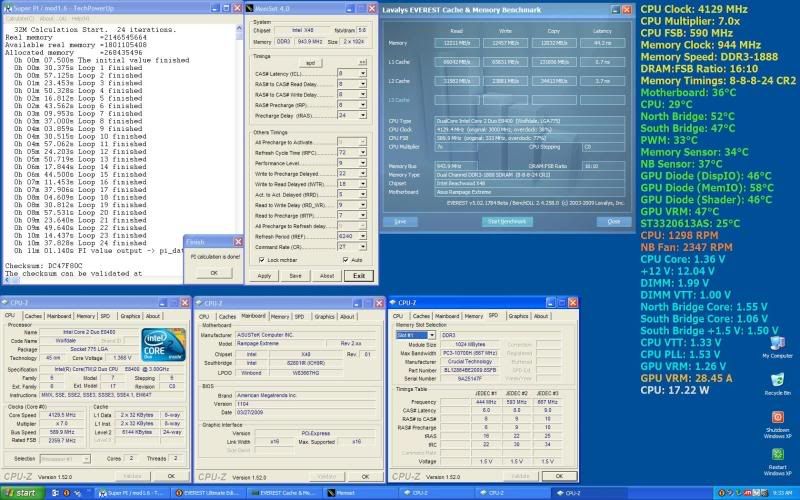Image resolution: width=800 pixels, height=500 pixels.
Task: Open the Slot #1 dropdown in CPU-Z SPD
Action: pyautogui.click(x=432, y=335)
